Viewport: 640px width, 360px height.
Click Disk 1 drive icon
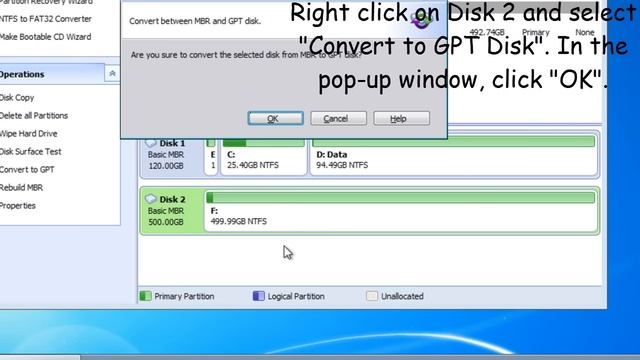pos(151,143)
